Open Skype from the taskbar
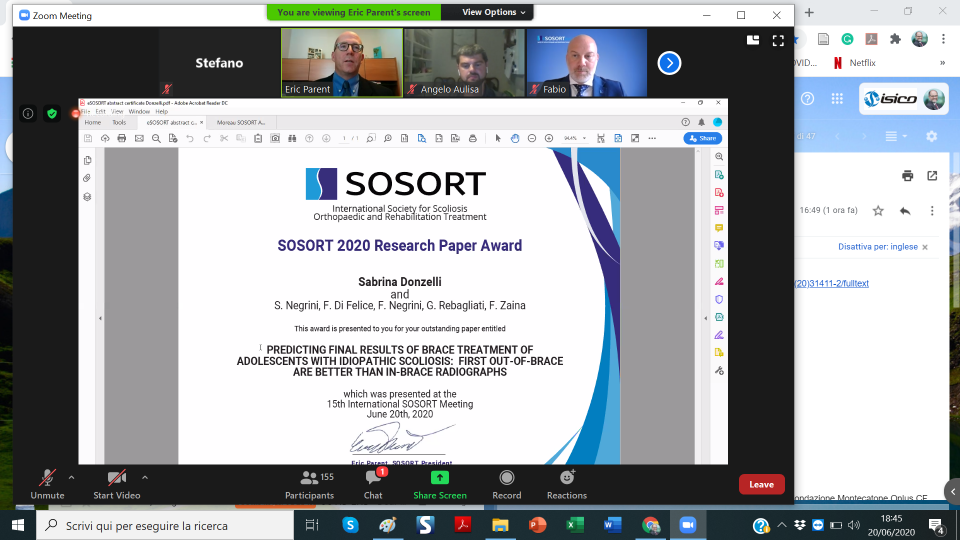 [350, 525]
